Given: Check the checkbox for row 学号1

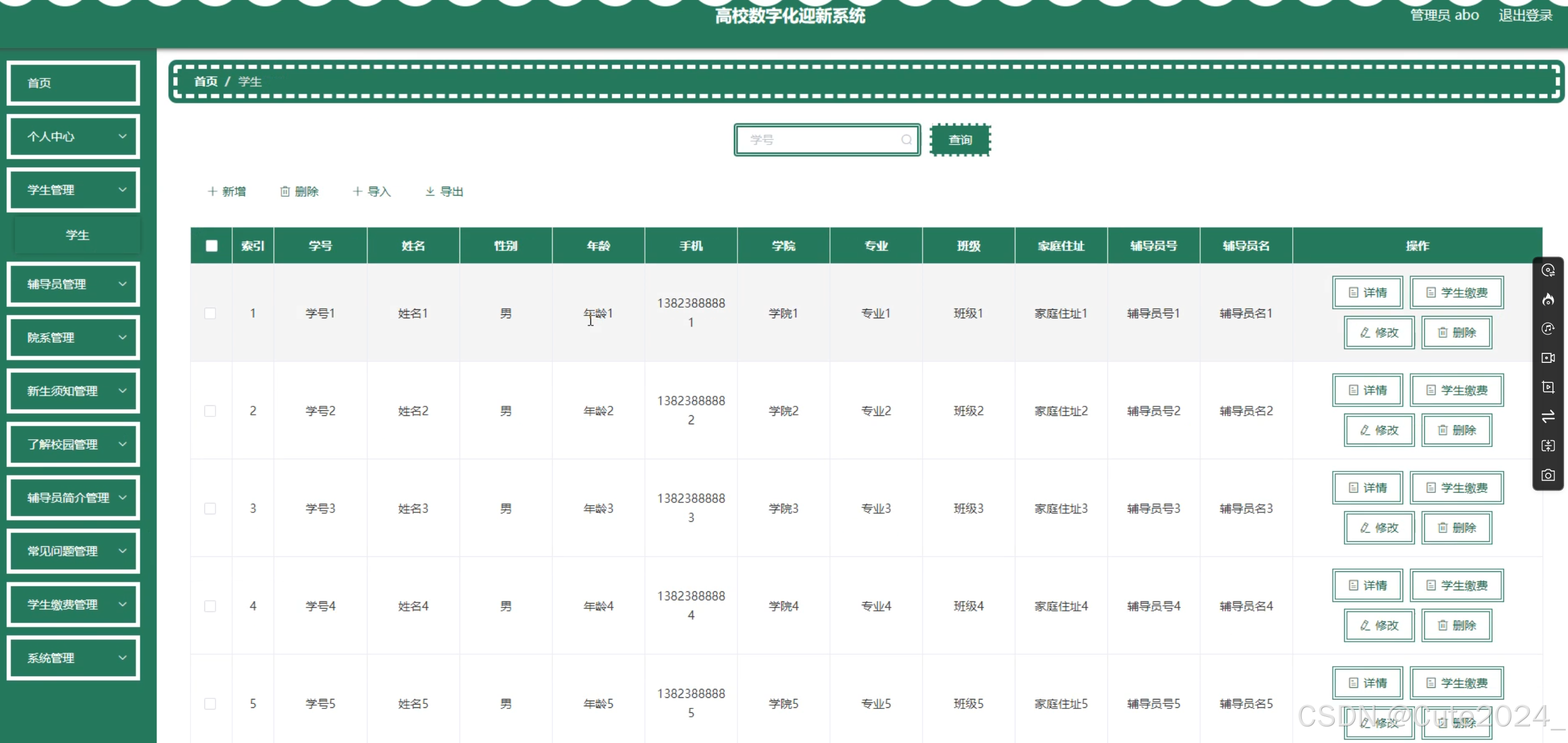Looking at the screenshot, I should [x=210, y=313].
